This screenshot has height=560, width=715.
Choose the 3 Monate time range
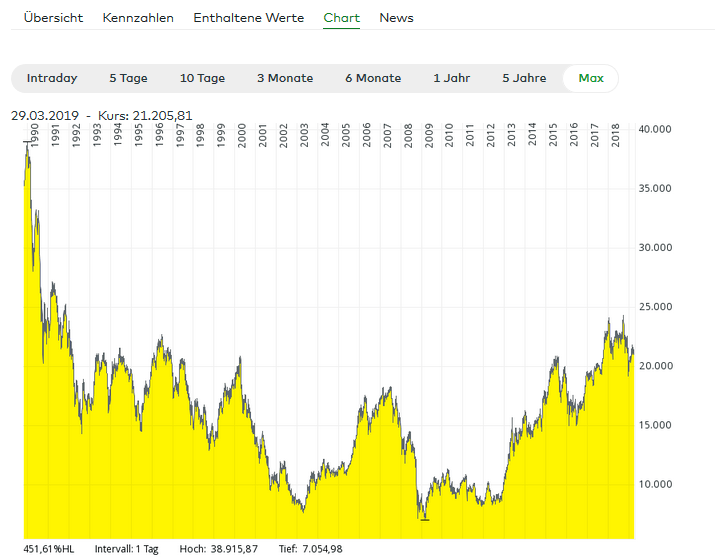click(x=285, y=78)
